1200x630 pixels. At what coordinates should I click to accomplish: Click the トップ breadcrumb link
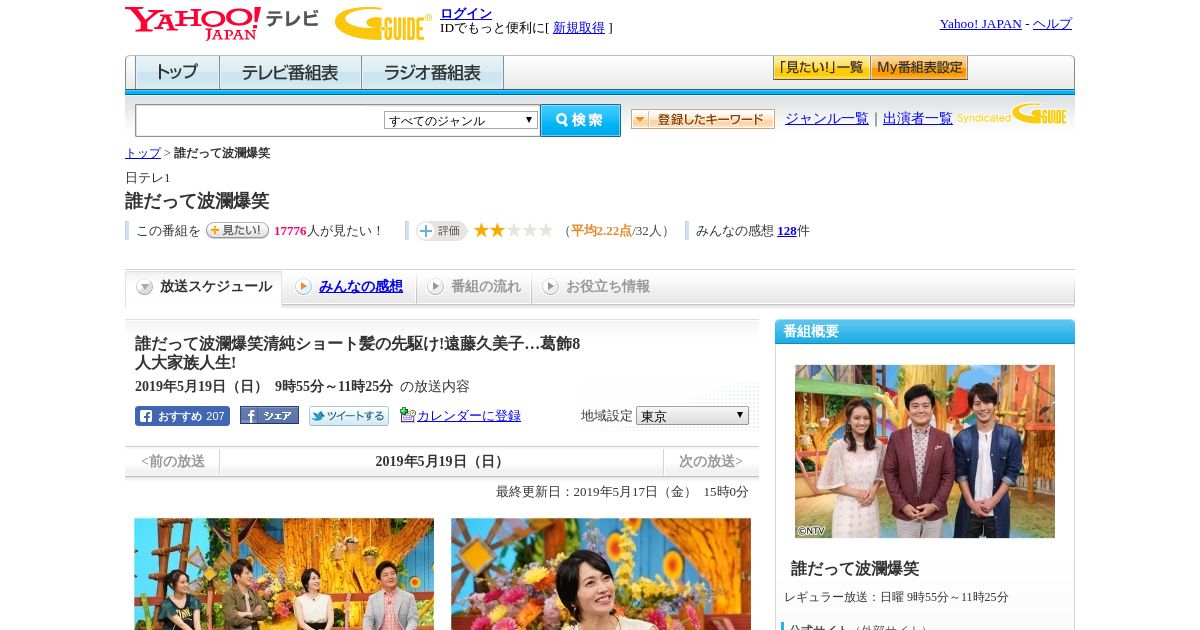point(143,153)
